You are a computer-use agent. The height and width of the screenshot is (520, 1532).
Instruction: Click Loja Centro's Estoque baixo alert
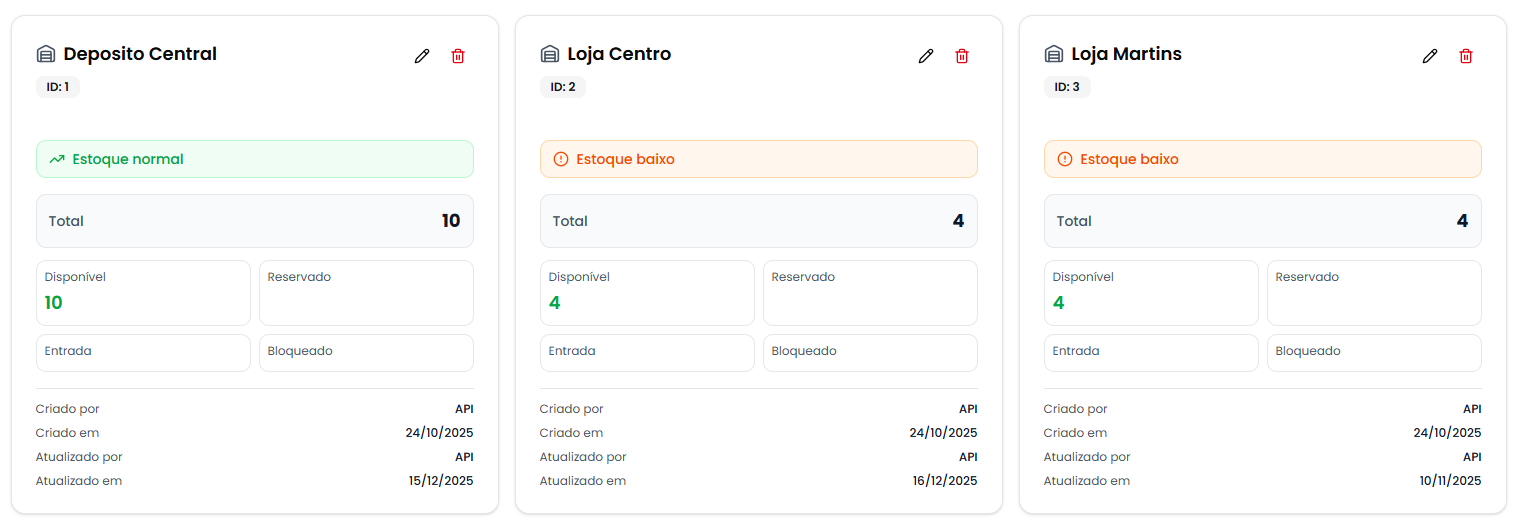(759, 159)
